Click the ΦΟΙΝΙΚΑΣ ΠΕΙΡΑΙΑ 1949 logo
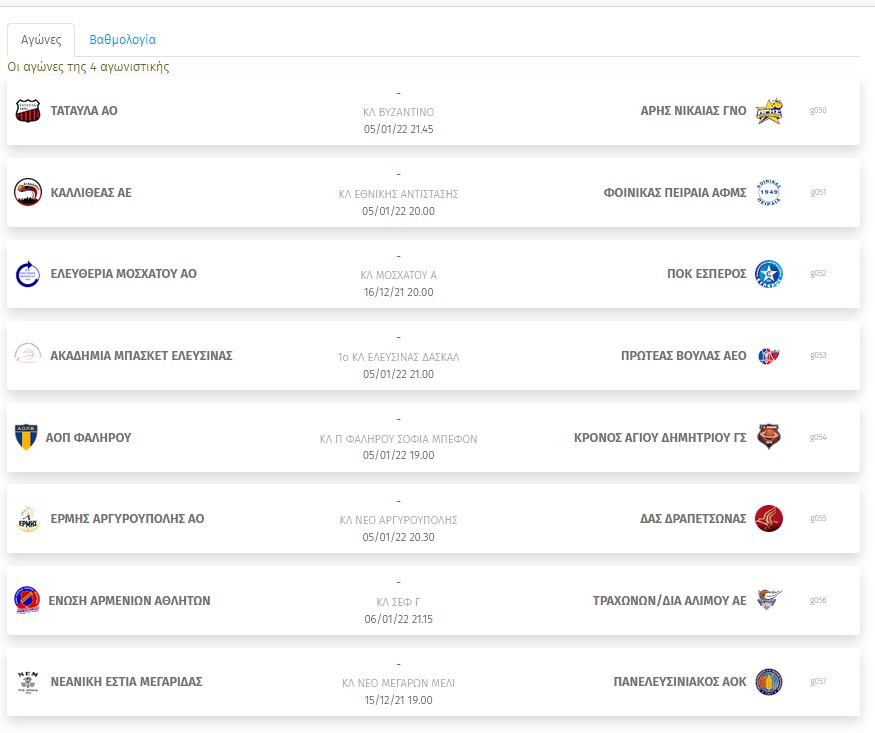The image size is (875, 733). (x=768, y=192)
